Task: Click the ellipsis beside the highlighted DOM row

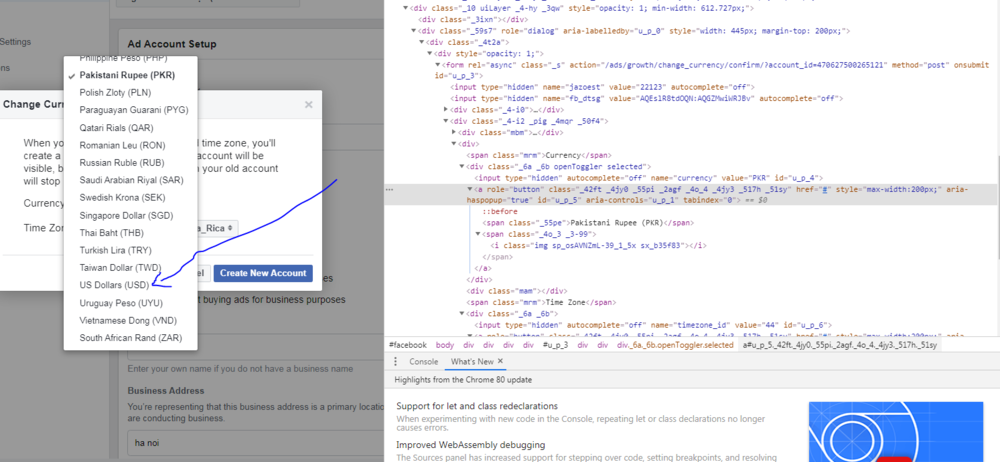Action: tap(389, 190)
